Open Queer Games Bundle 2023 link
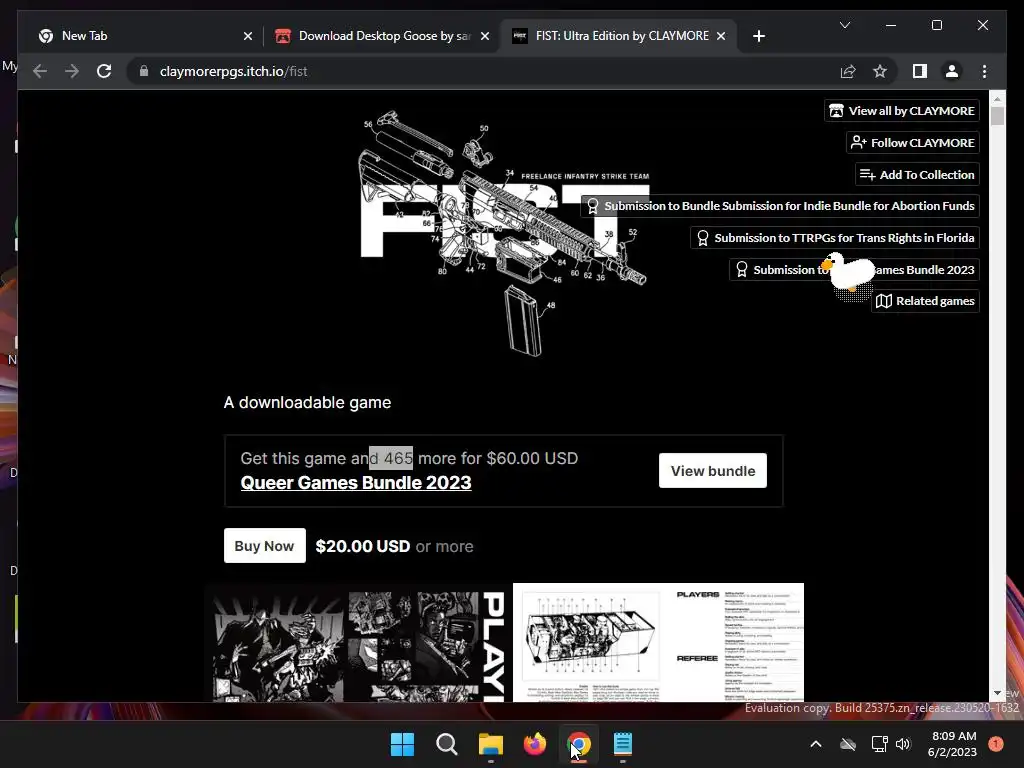The width and height of the screenshot is (1024, 768). click(356, 483)
